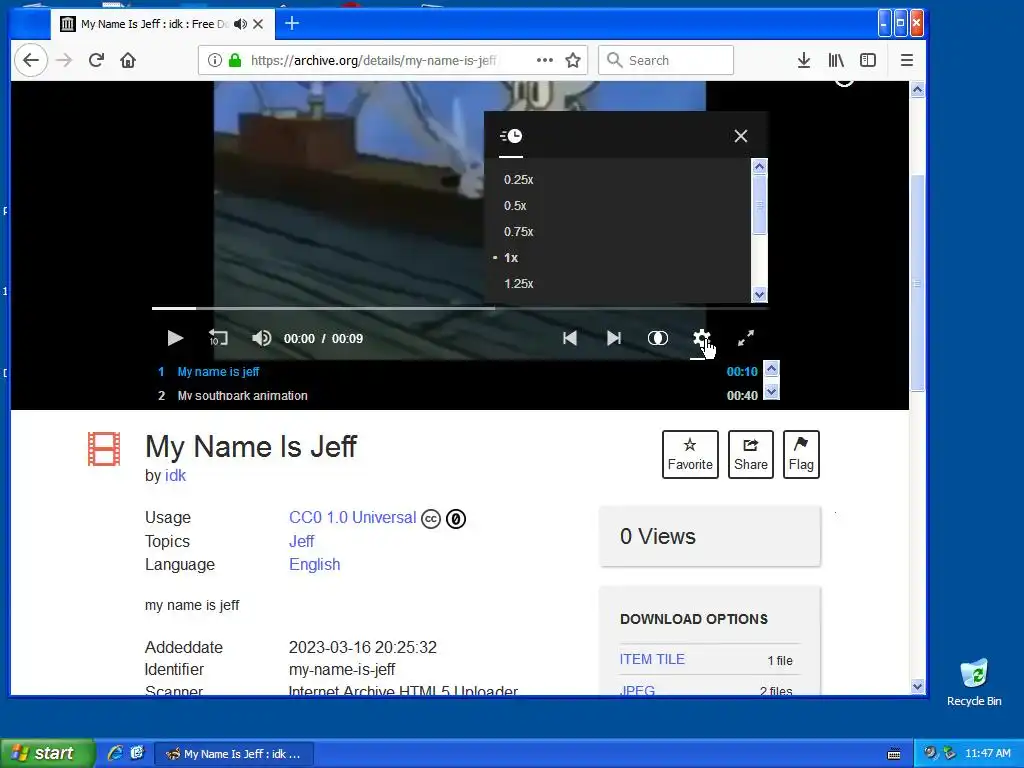Open the CC0 1.0 Universal license link
Viewport: 1024px width, 768px height.
click(352, 518)
